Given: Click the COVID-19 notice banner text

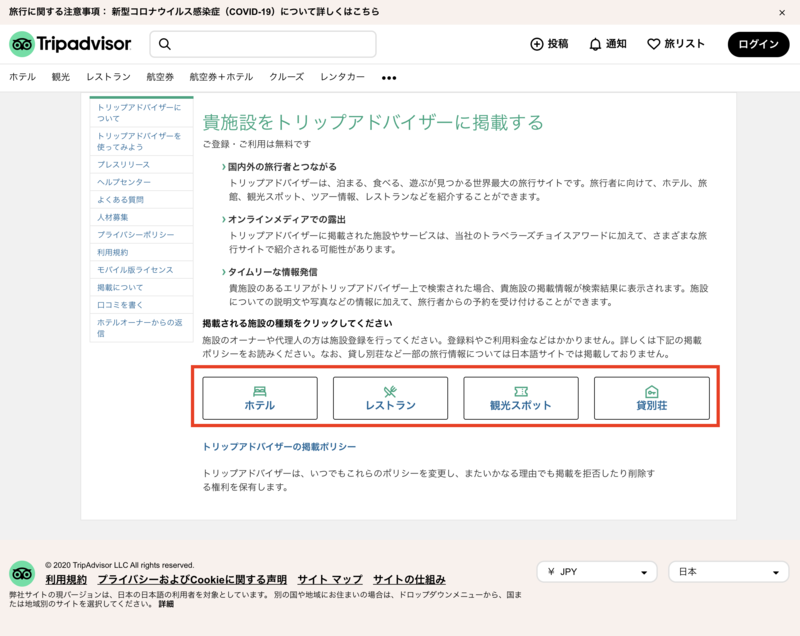Looking at the screenshot, I should 194,12.
